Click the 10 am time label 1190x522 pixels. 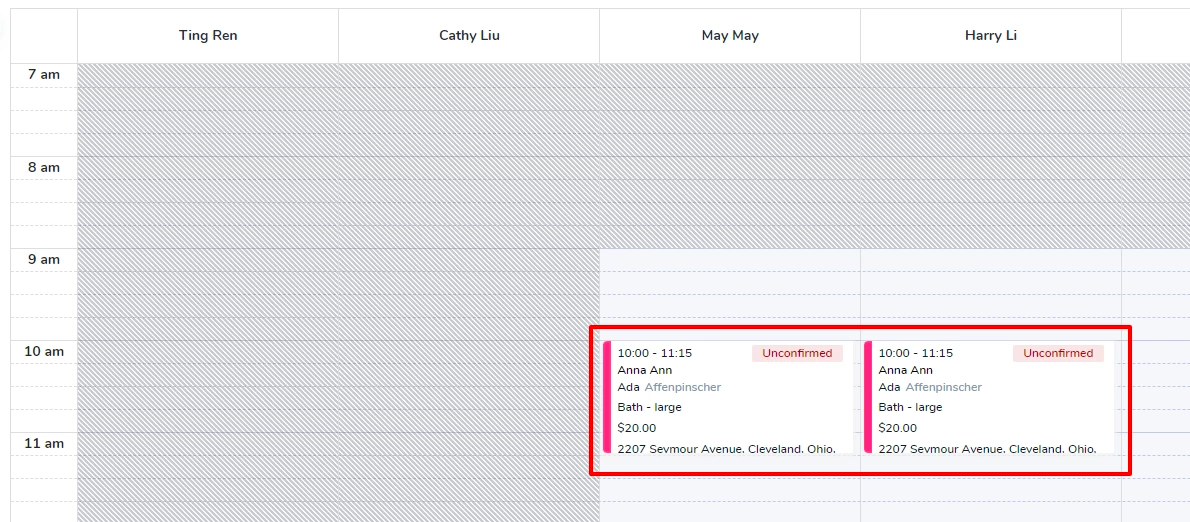[x=43, y=352]
